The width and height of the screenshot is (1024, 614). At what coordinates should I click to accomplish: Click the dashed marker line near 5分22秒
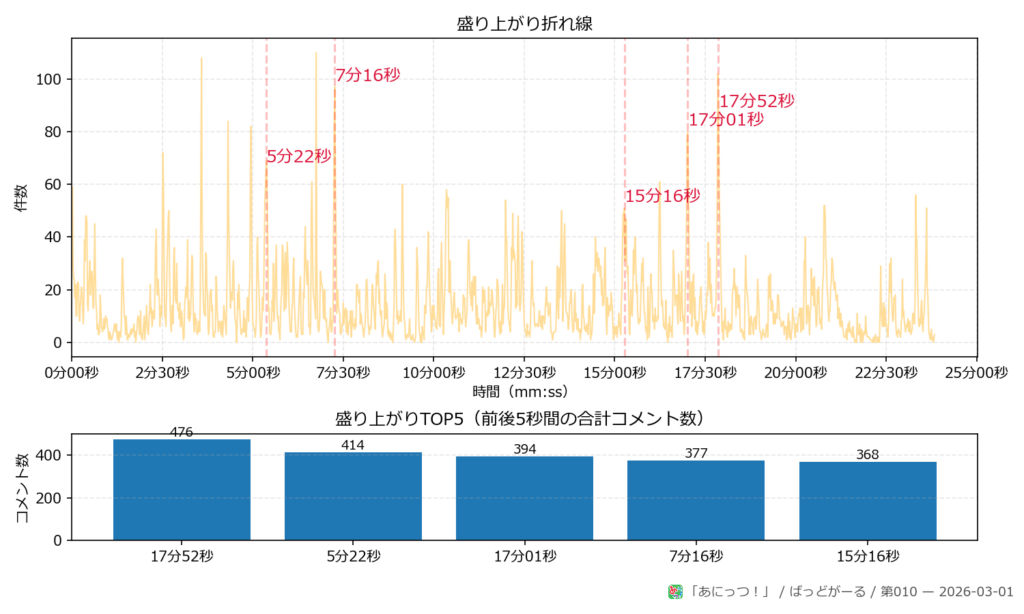[266, 200]
